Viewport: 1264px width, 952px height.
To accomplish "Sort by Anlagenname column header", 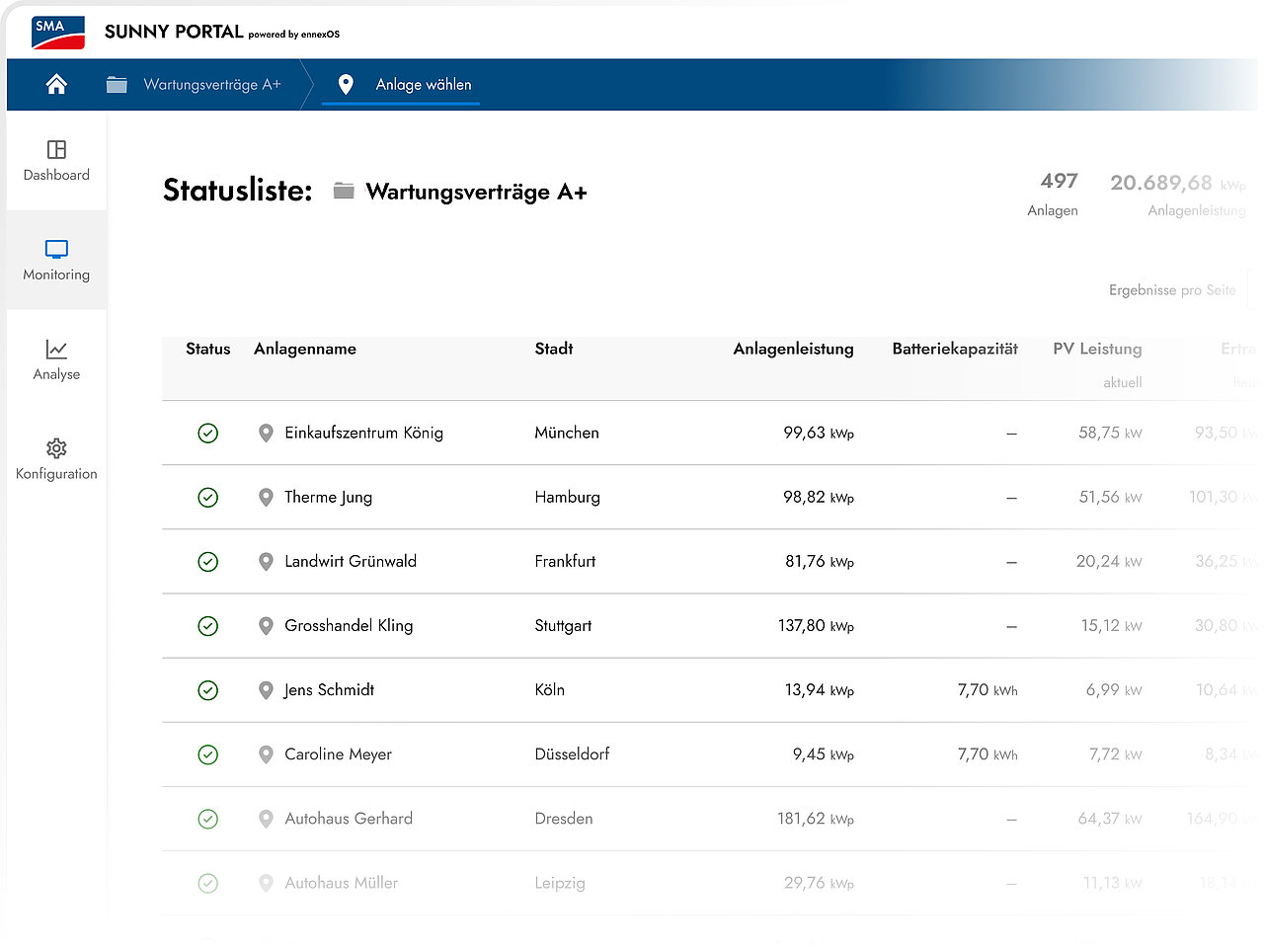I will [305, 349].
